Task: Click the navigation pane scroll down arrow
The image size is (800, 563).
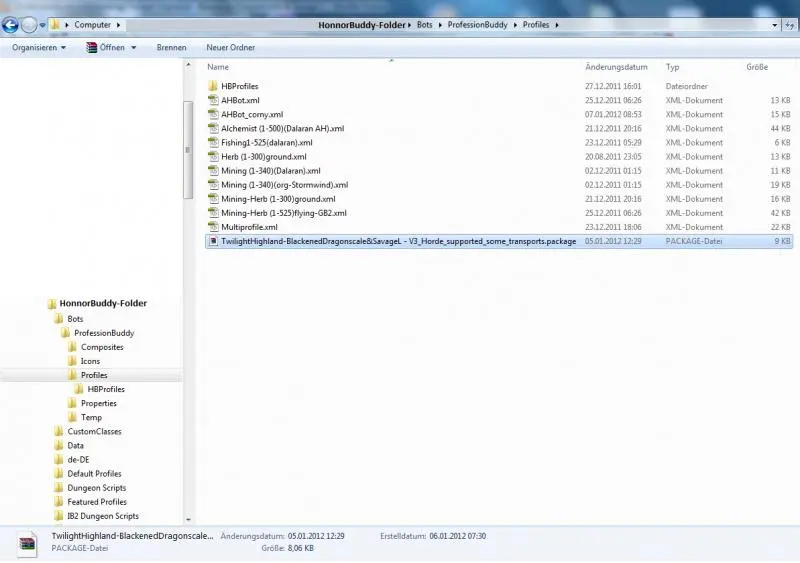Action: coord(188,519)
